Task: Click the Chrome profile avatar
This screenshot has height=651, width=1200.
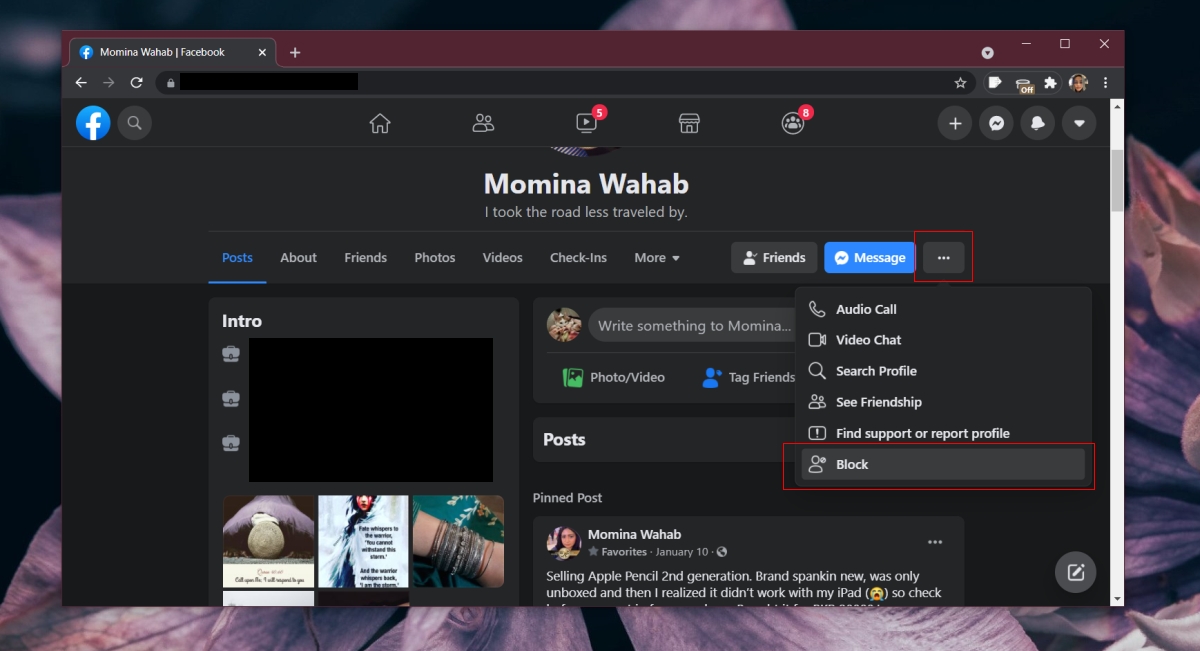Action: pyautogui.click(x=1078, y=83)
